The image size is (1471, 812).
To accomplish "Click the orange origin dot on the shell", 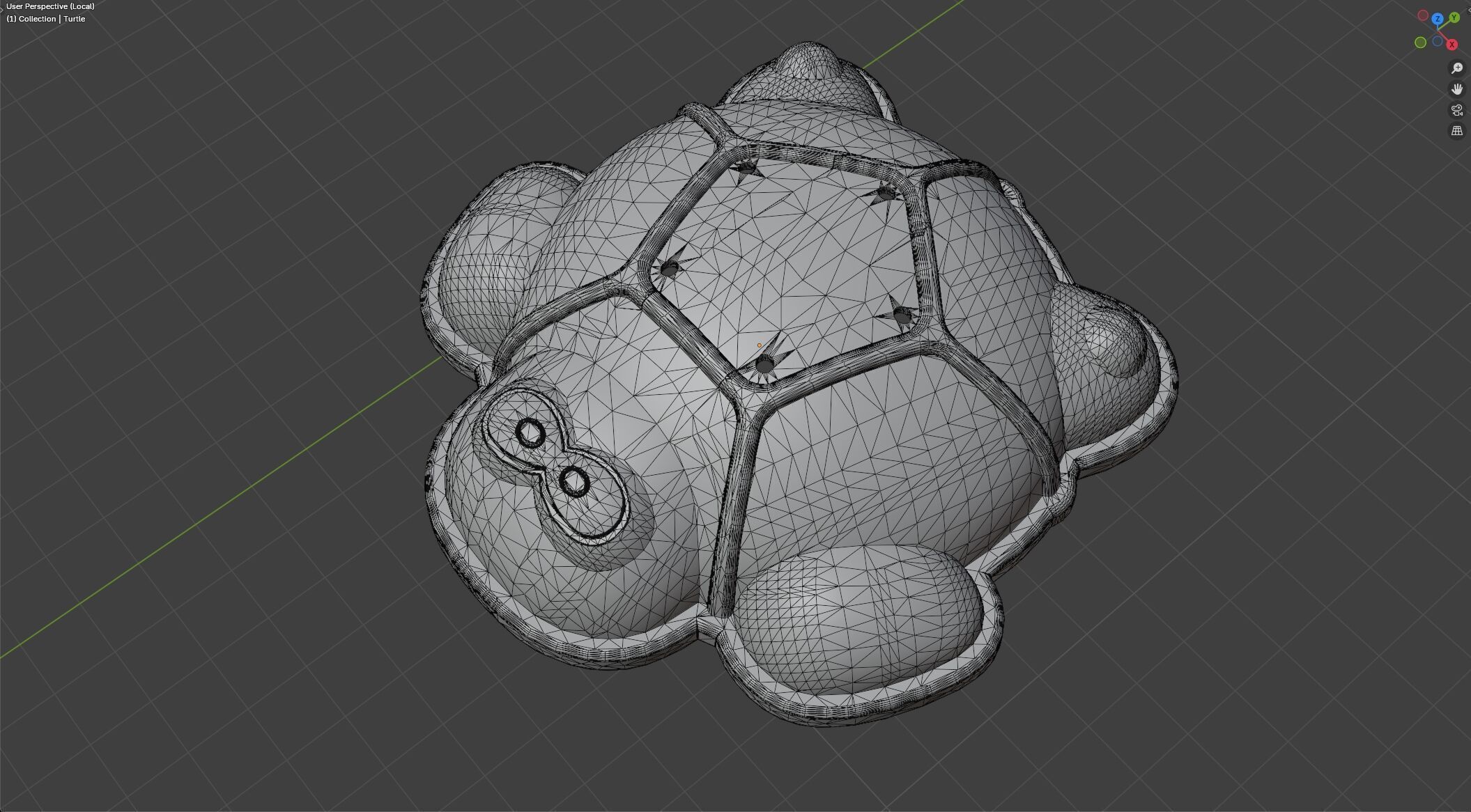I will coord(759,345).
